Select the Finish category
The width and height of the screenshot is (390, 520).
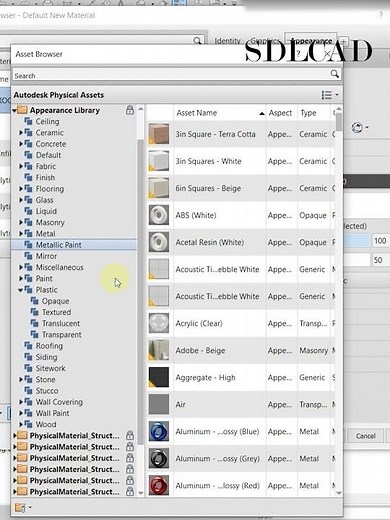pyautogui.click(x=45, y=177)
